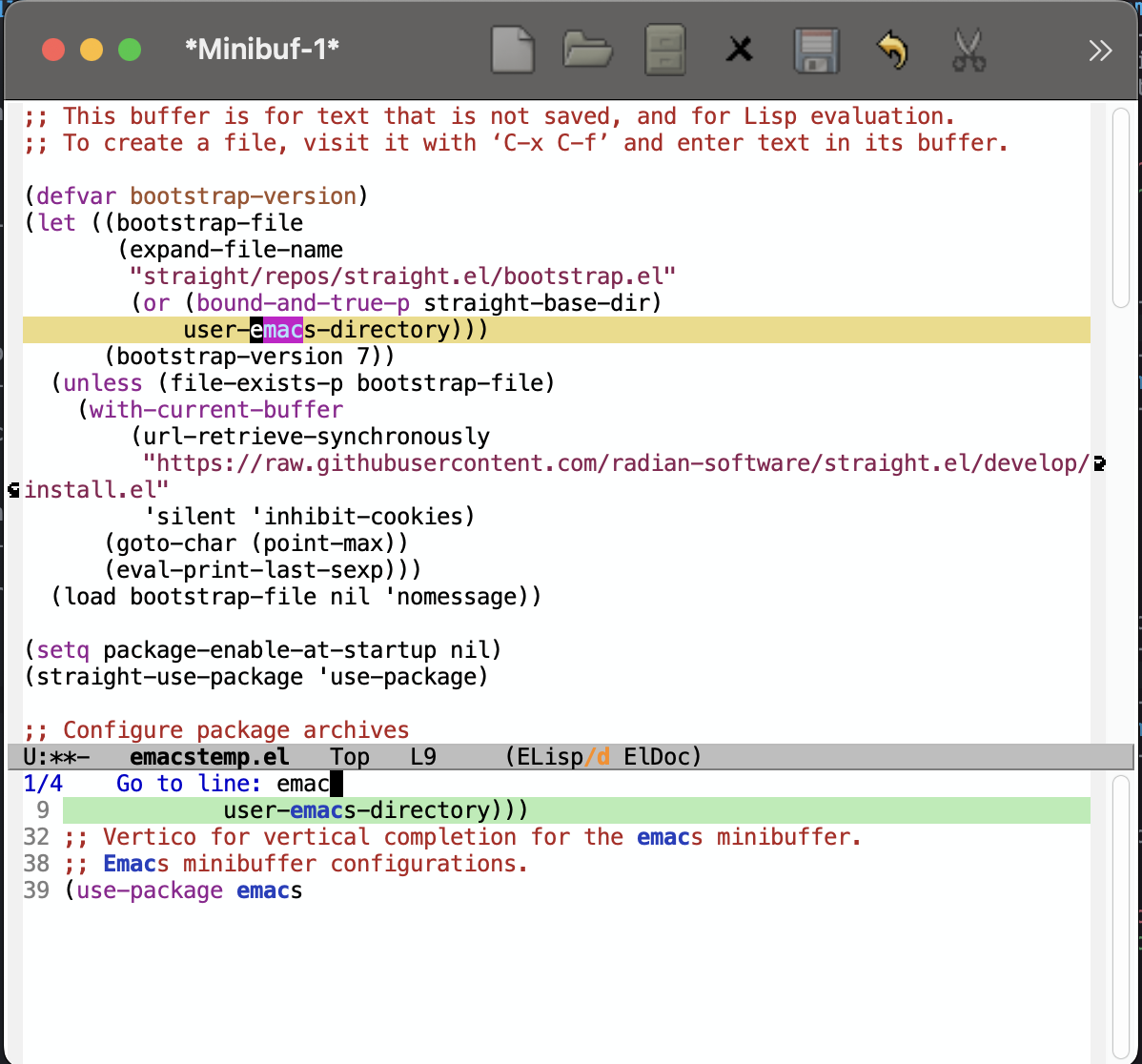Expand the toolbar overflow chevron
Image resolution: width=1142 pixels, height=1064 pixels.
[1100, 51]
